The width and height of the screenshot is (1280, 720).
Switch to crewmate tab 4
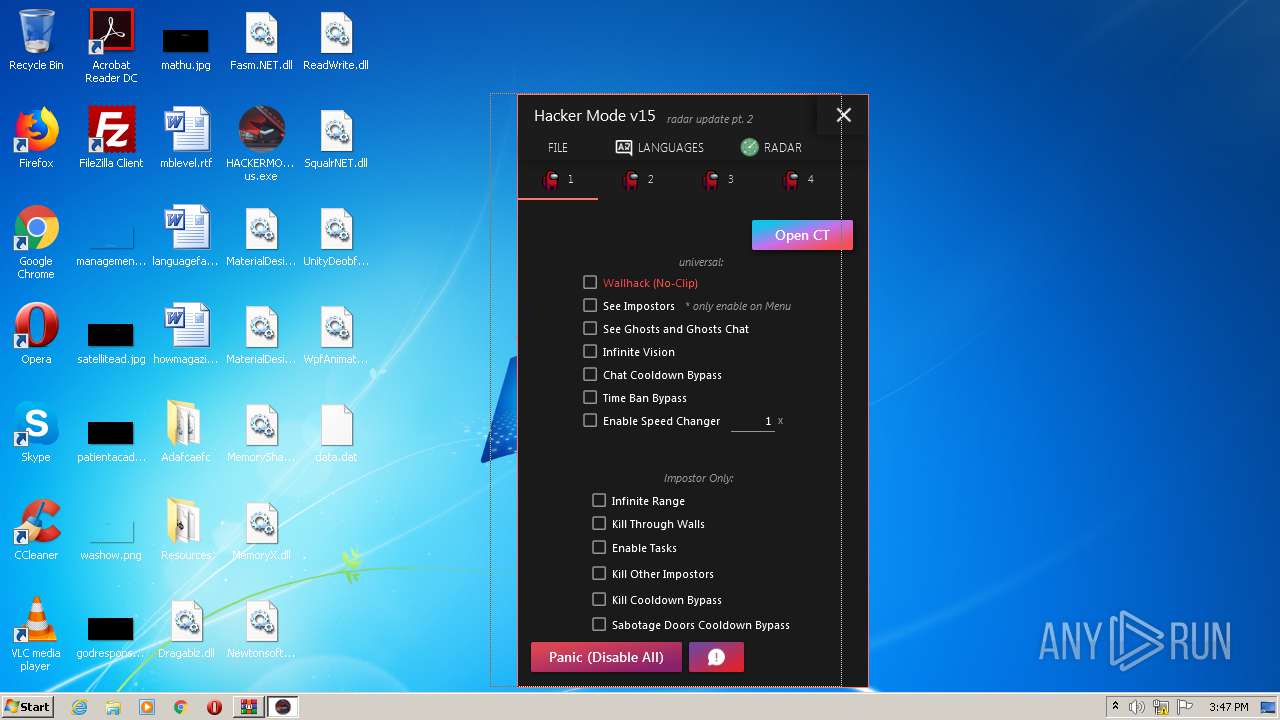coord(798,180)
